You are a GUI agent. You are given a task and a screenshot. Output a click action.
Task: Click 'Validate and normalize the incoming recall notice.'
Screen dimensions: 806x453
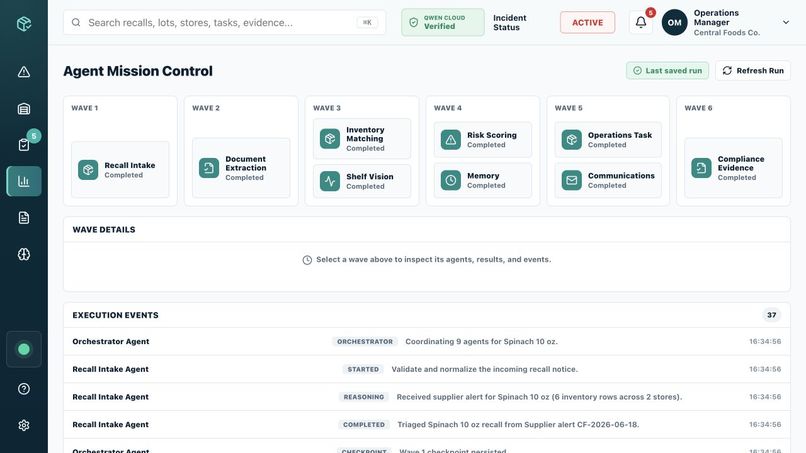click(484, 369)
